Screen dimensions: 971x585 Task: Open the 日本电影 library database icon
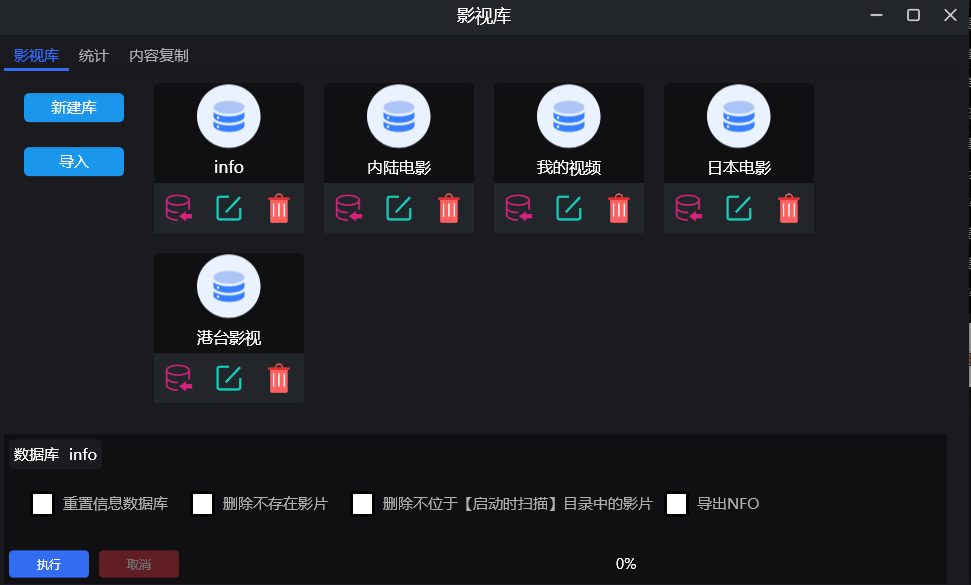pos(739,116)
